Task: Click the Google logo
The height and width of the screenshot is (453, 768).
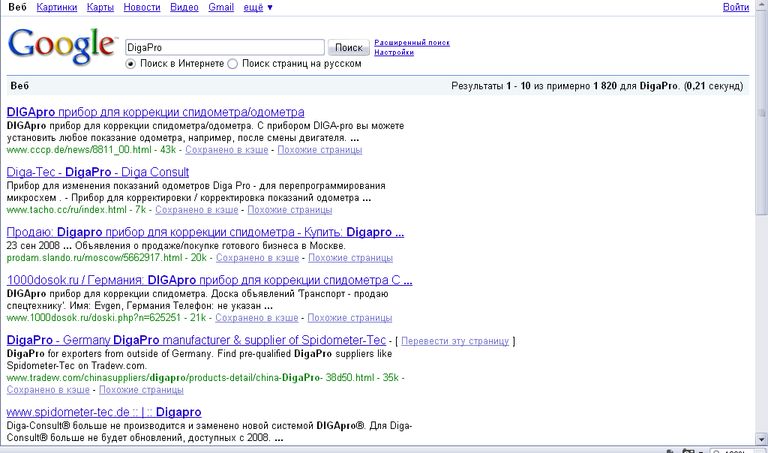Action: tap(62, 46)
